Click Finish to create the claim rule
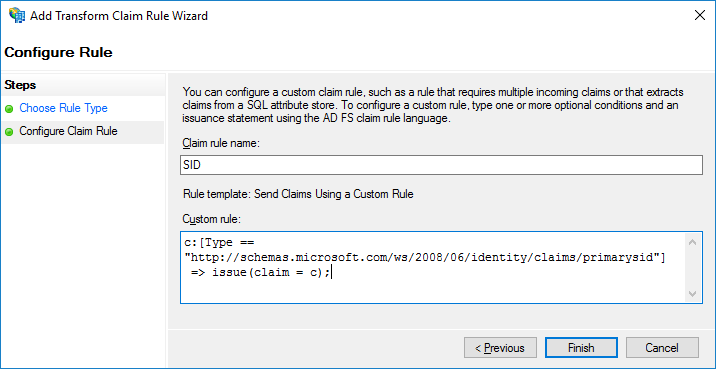Image resolution: width=716 pixels, height=369 pixels. click(x=581, y=348)
